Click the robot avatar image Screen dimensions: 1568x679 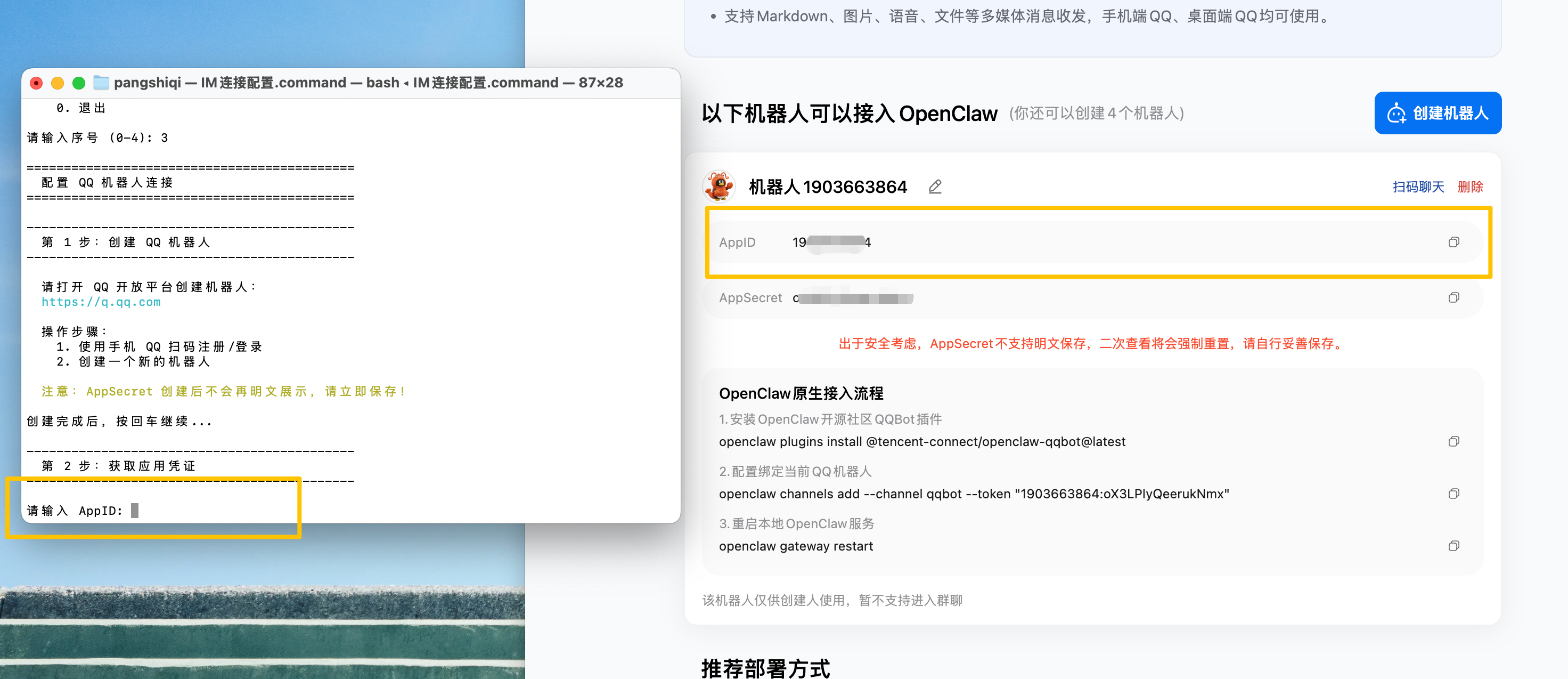(719, 187)
